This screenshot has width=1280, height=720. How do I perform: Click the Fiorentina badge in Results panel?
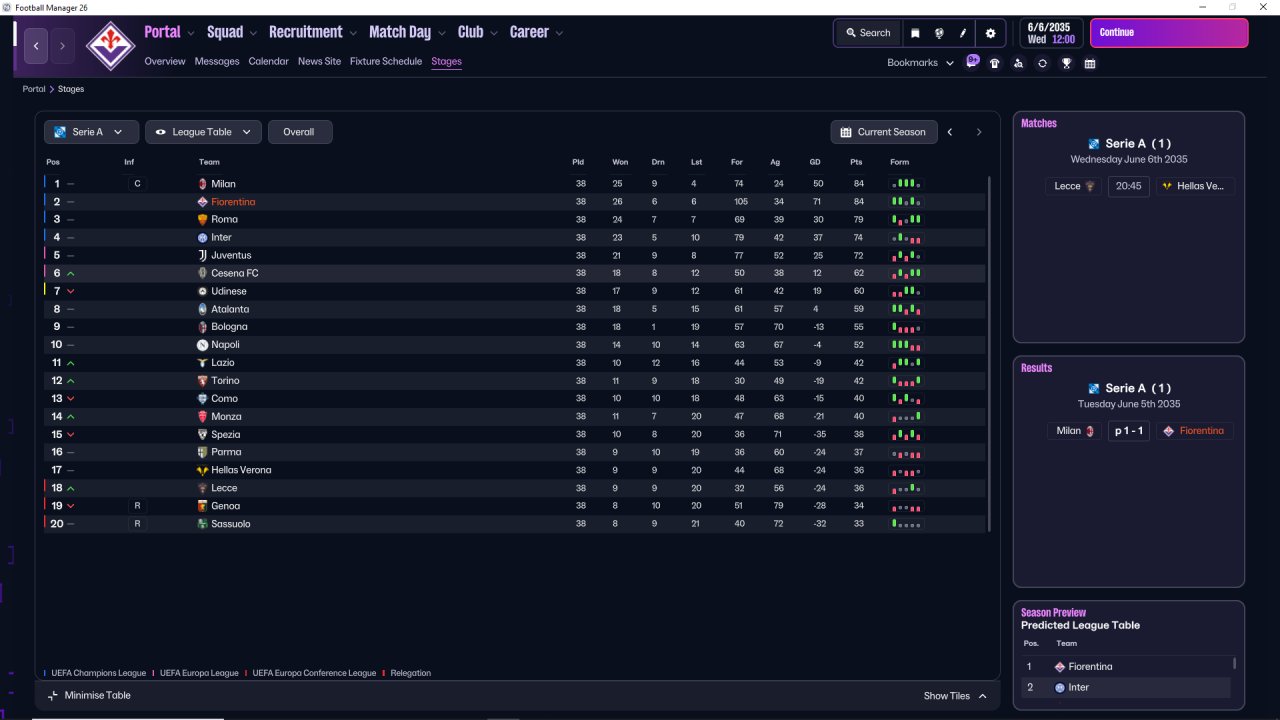click(x=1168, y=431)
